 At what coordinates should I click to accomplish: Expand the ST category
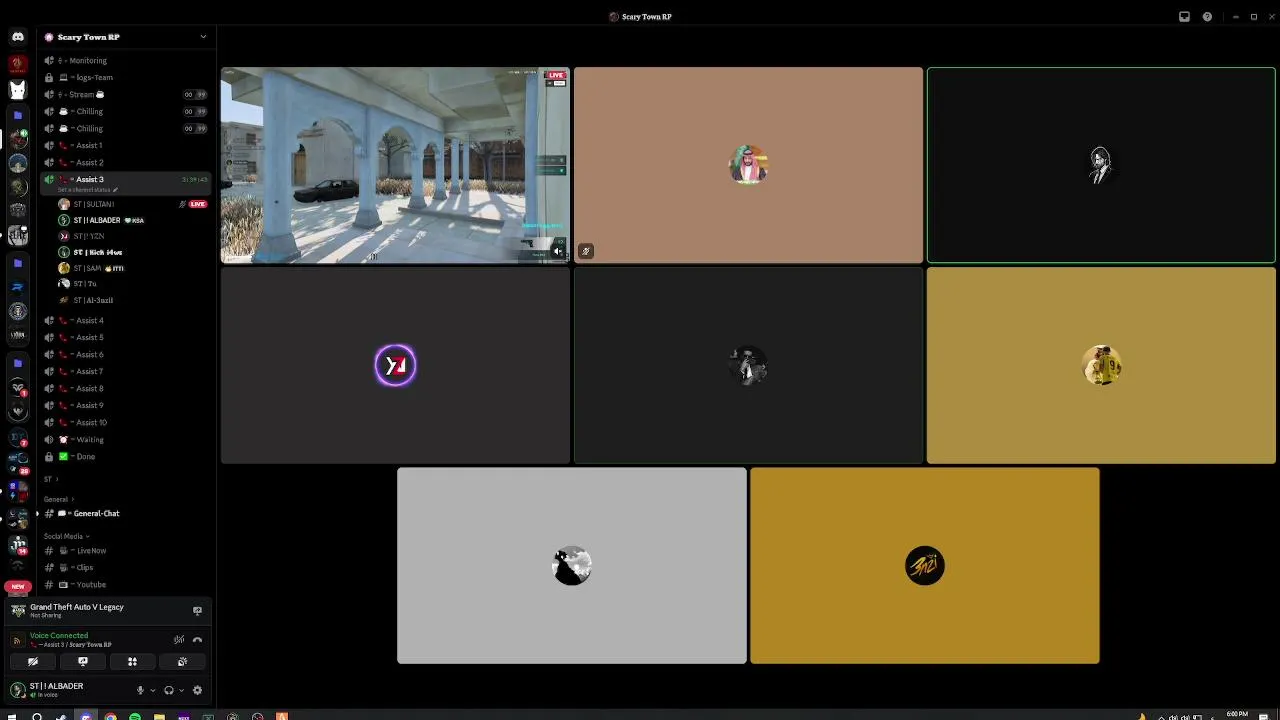[x=50, y=479]
